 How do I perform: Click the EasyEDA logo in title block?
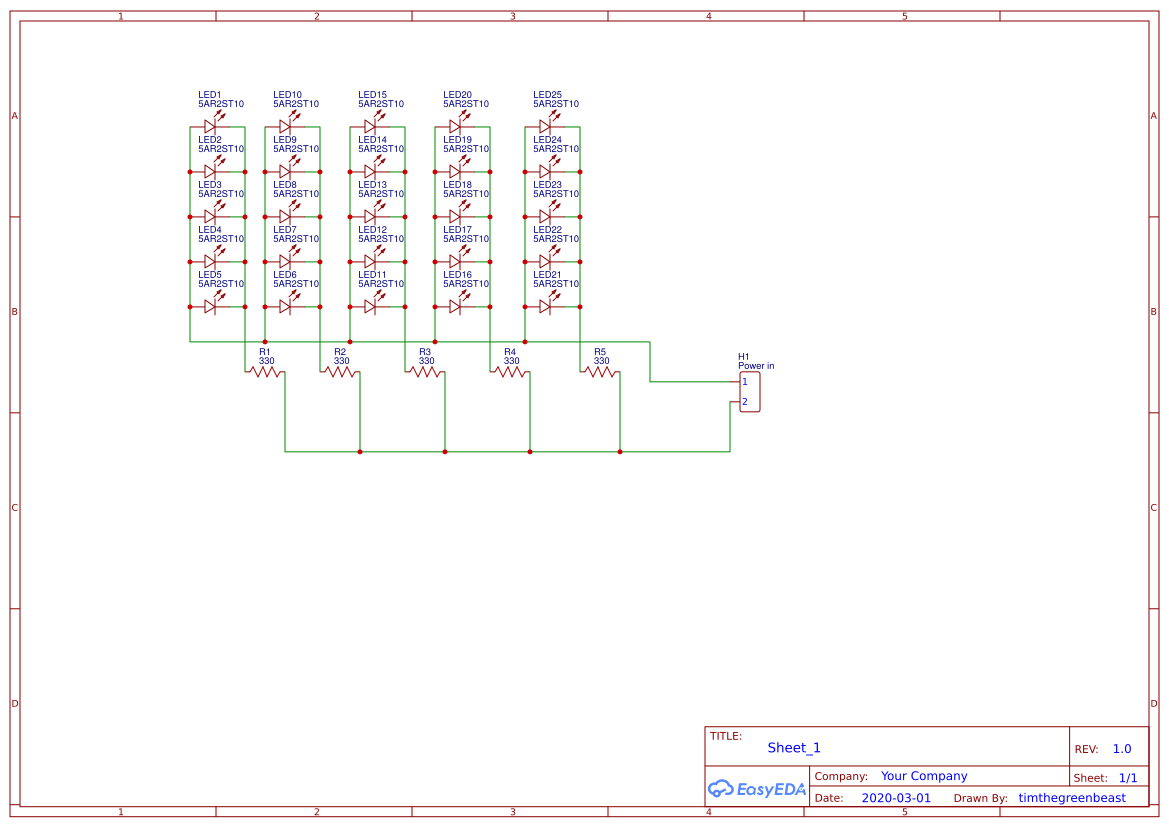pos(757,789)
